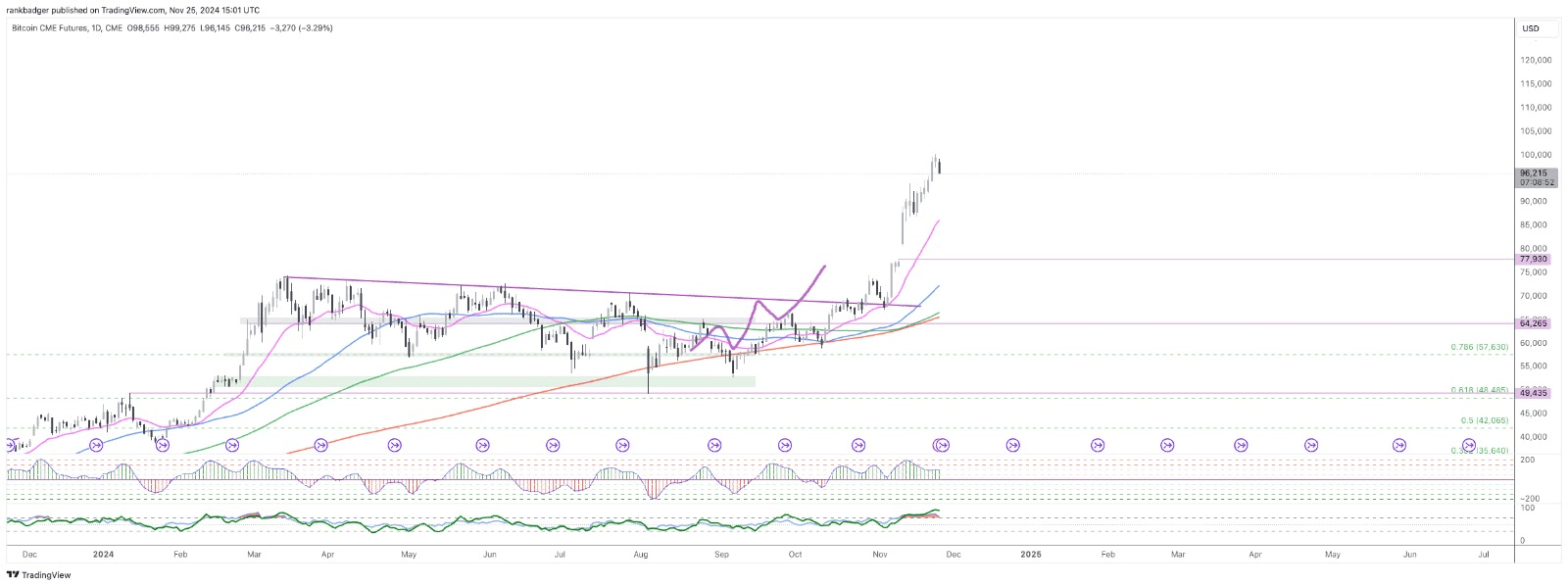1568x586 pixels.
Task: Click the future rollover marker in late December 2024
Action: click(x=1012, y=445)
